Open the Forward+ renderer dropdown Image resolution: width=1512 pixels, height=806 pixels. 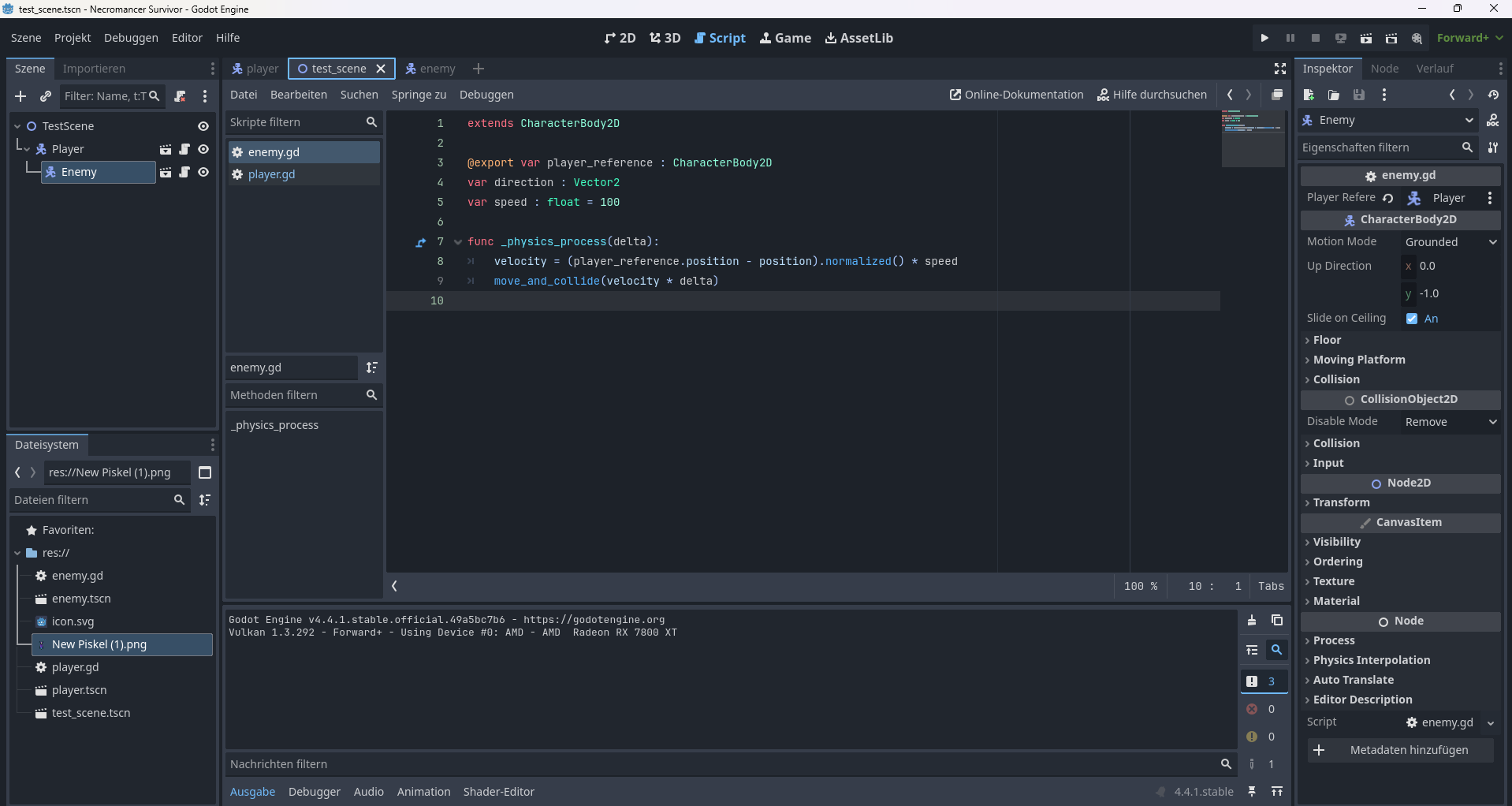[1469, 38]
